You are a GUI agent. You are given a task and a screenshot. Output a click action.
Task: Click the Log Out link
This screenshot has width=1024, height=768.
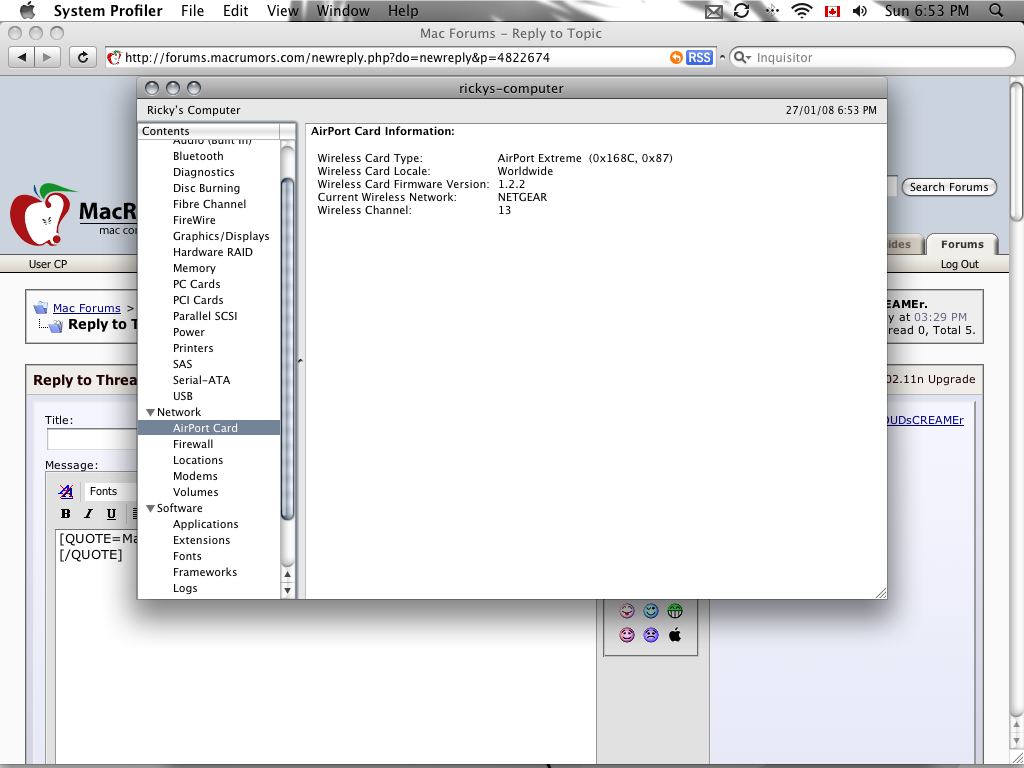[x=959, y=264]
